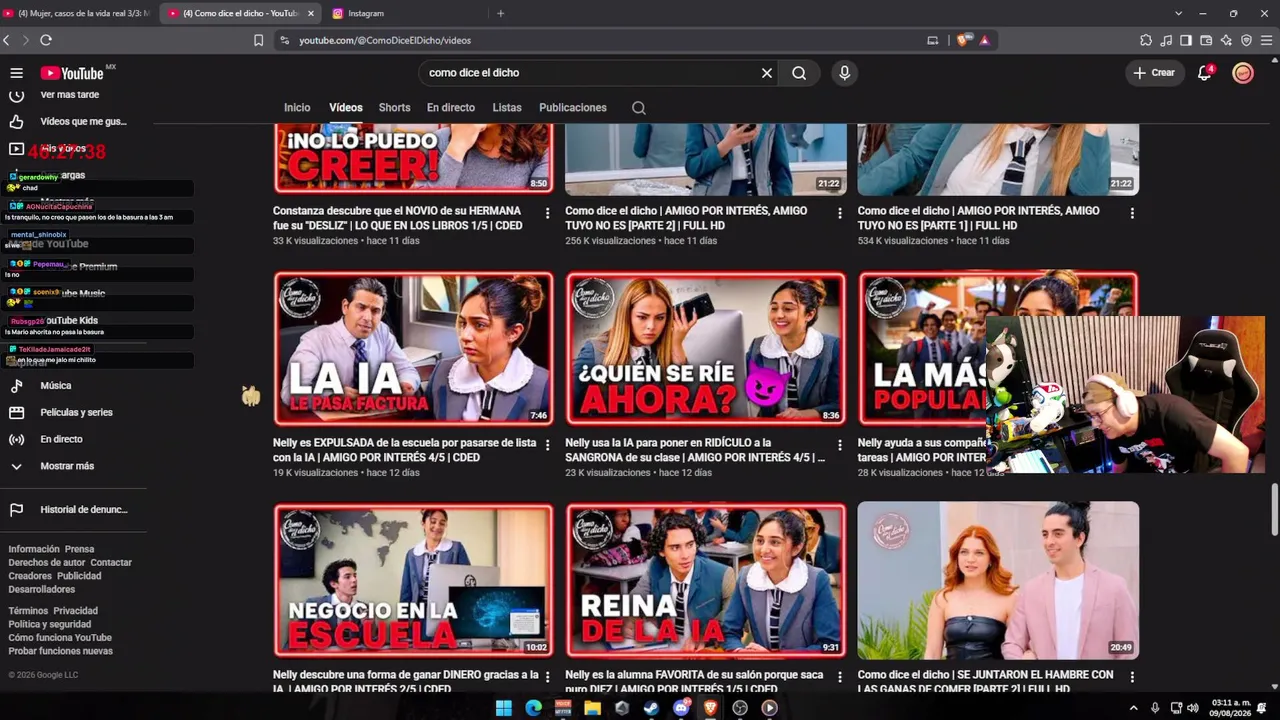
Task: Open OBS Studio from the taskbar
Action: [740, 708]
